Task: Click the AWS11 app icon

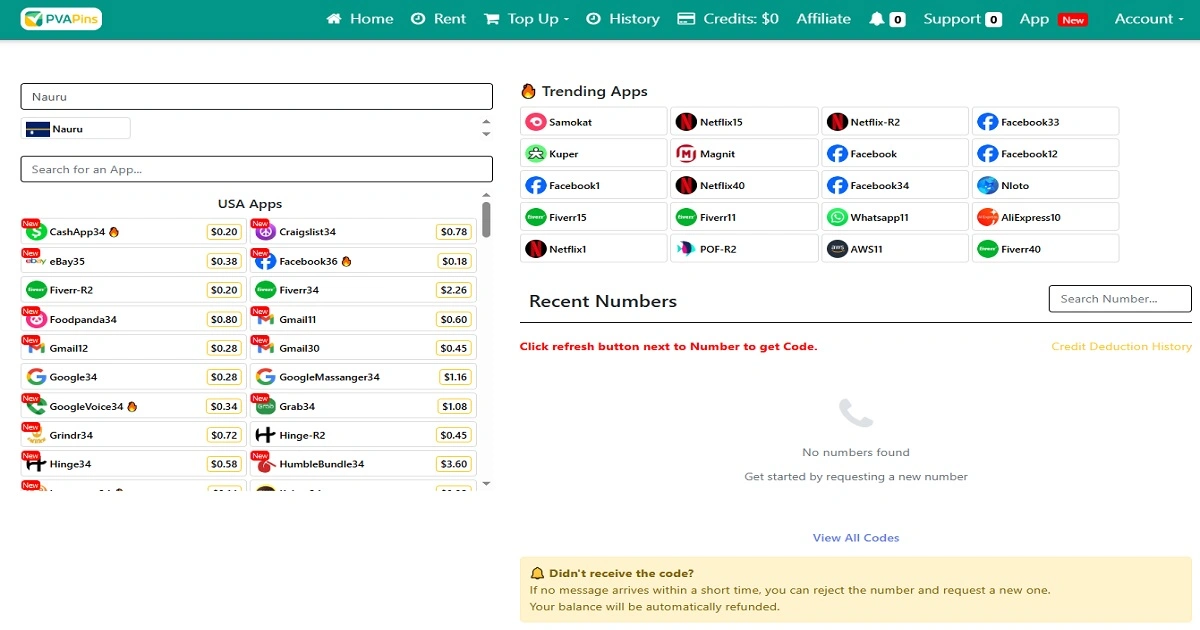Action: tap(837, 249)
